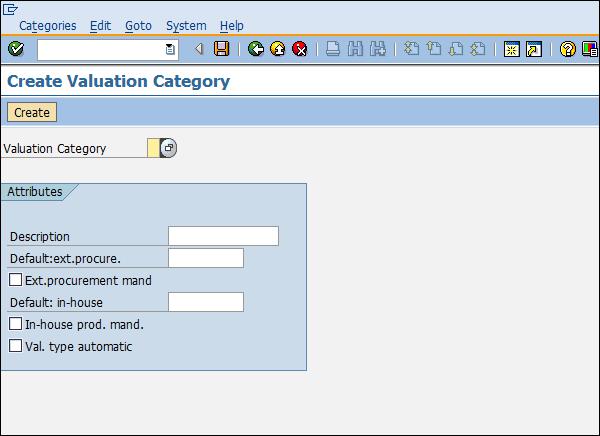Collapse command field with left arrow
Image resolution: width=600 pixels, height=436 pixels.
[199, 49]
